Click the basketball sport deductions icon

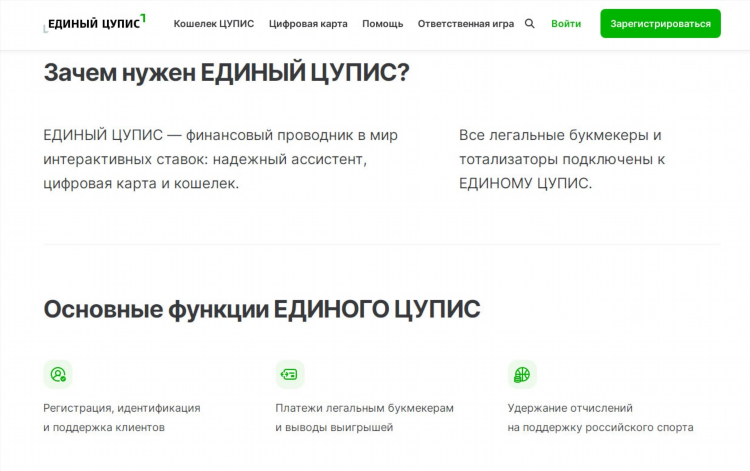click(522, 374)
